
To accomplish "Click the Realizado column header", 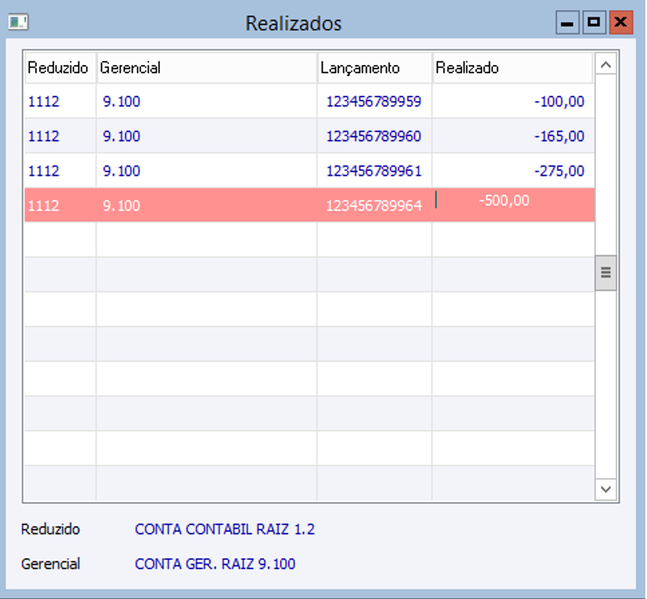I will 513,68.
